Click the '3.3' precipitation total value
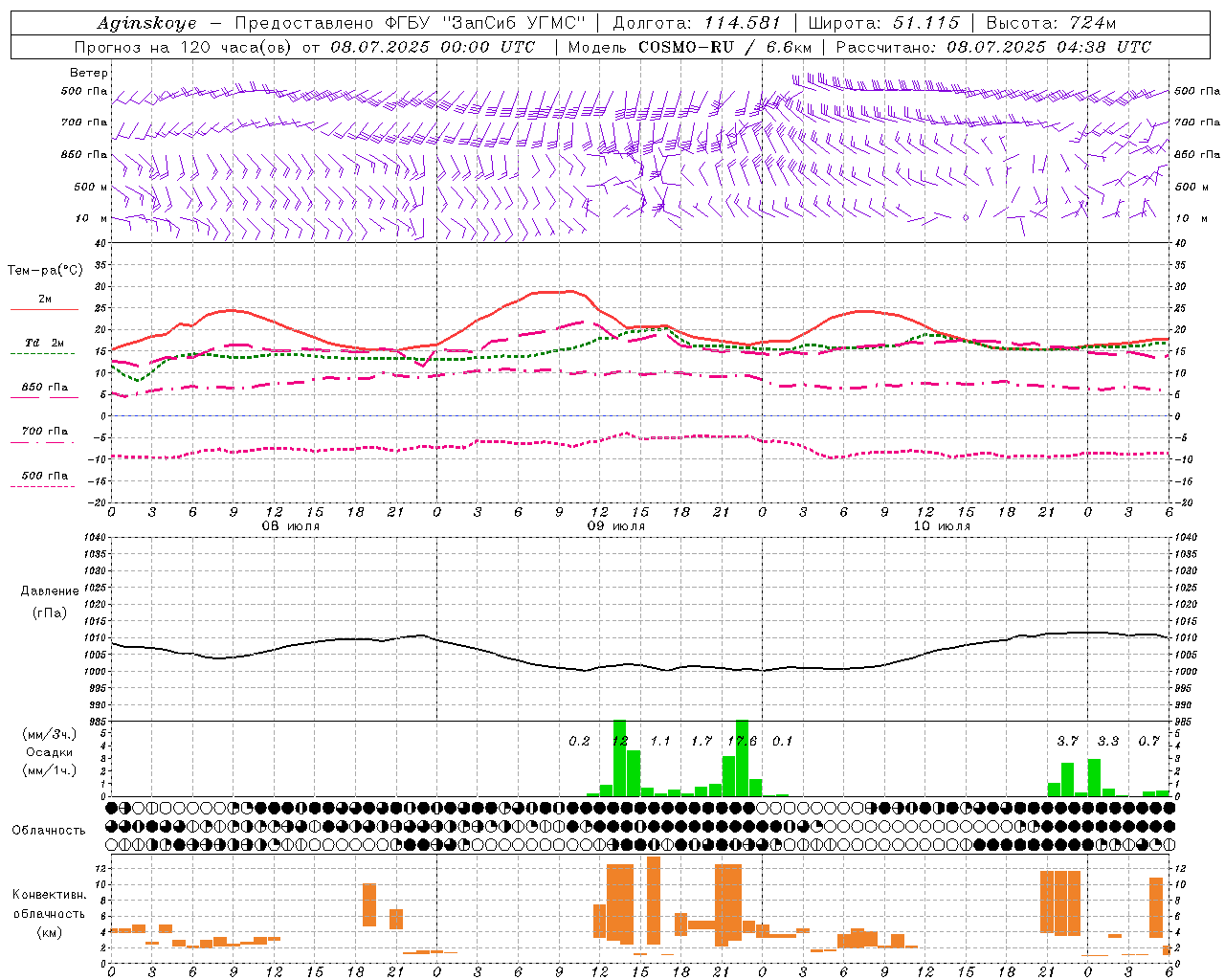The width and height of the screenshot is (1225, 980). click(1108, 742)
